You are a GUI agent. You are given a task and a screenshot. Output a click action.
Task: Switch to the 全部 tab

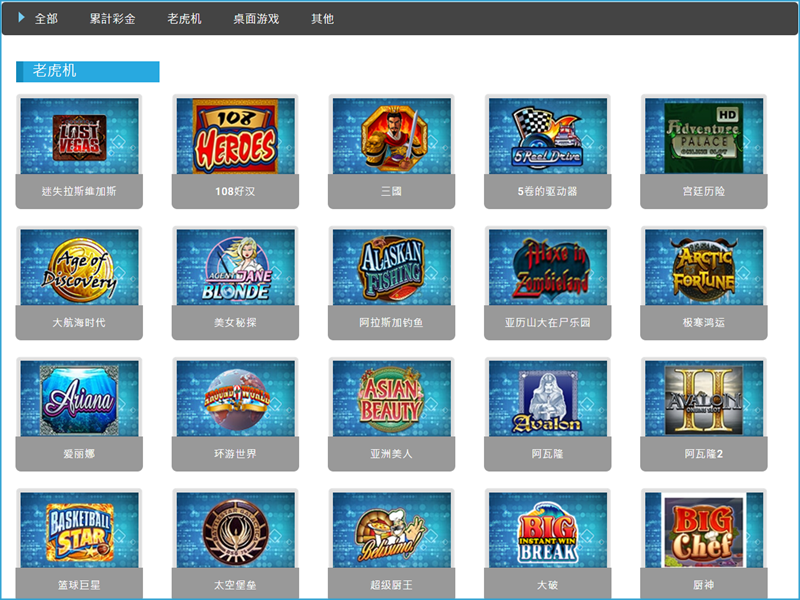[46, 19]
